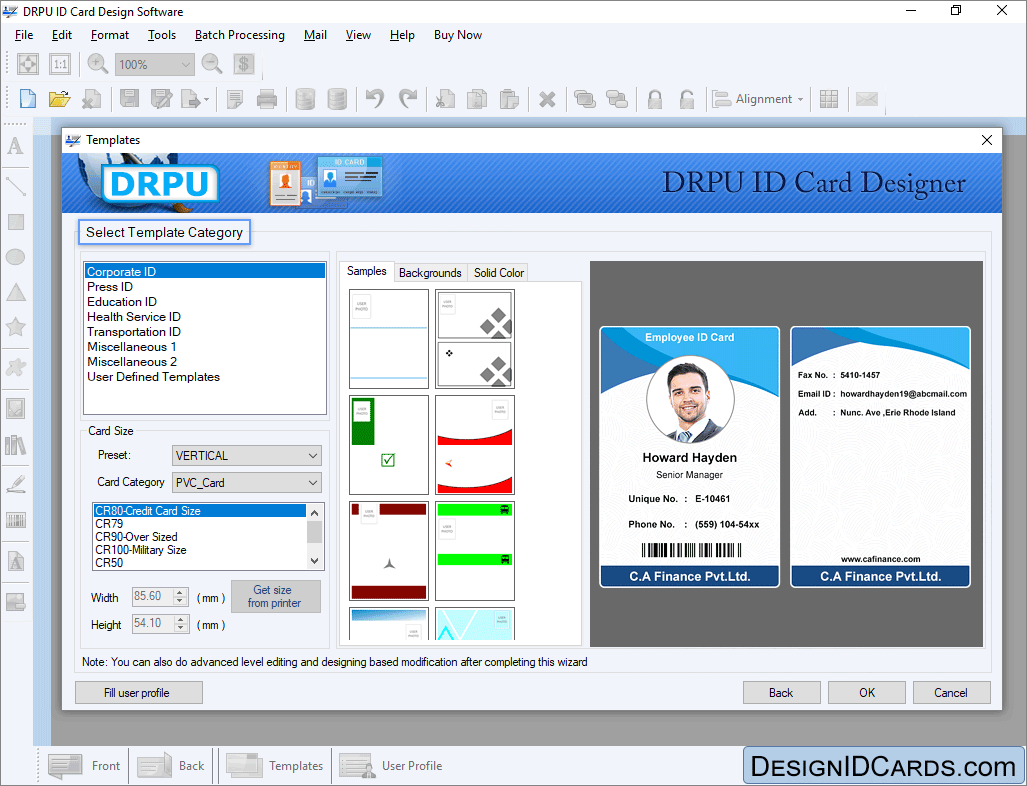The image size is (1027, 786).
Task: Click the Back button in the Templates dialog
Action: pyautogui.click(x=781, y=692)
